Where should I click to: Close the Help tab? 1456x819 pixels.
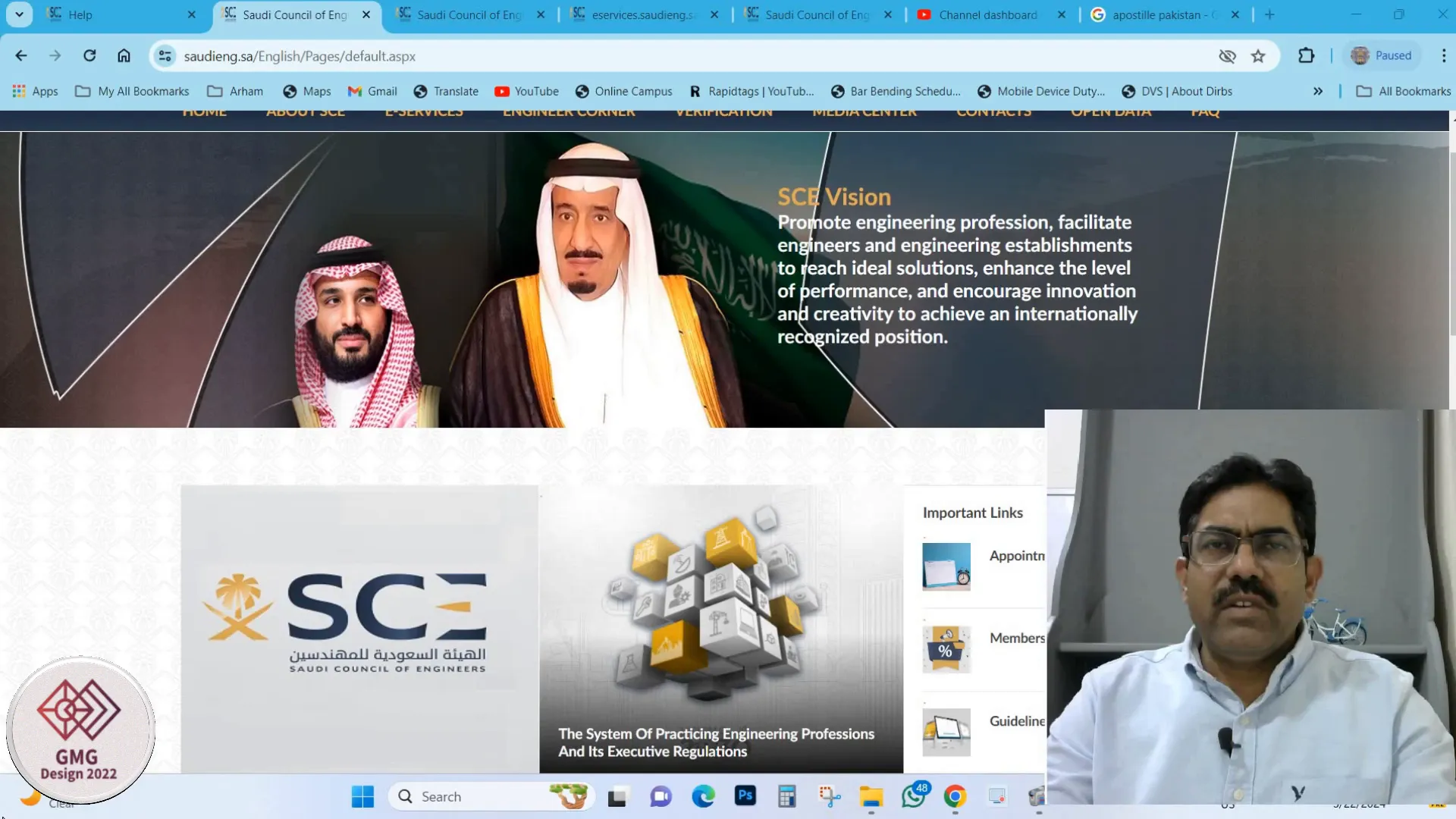click(x=191, y=14)
